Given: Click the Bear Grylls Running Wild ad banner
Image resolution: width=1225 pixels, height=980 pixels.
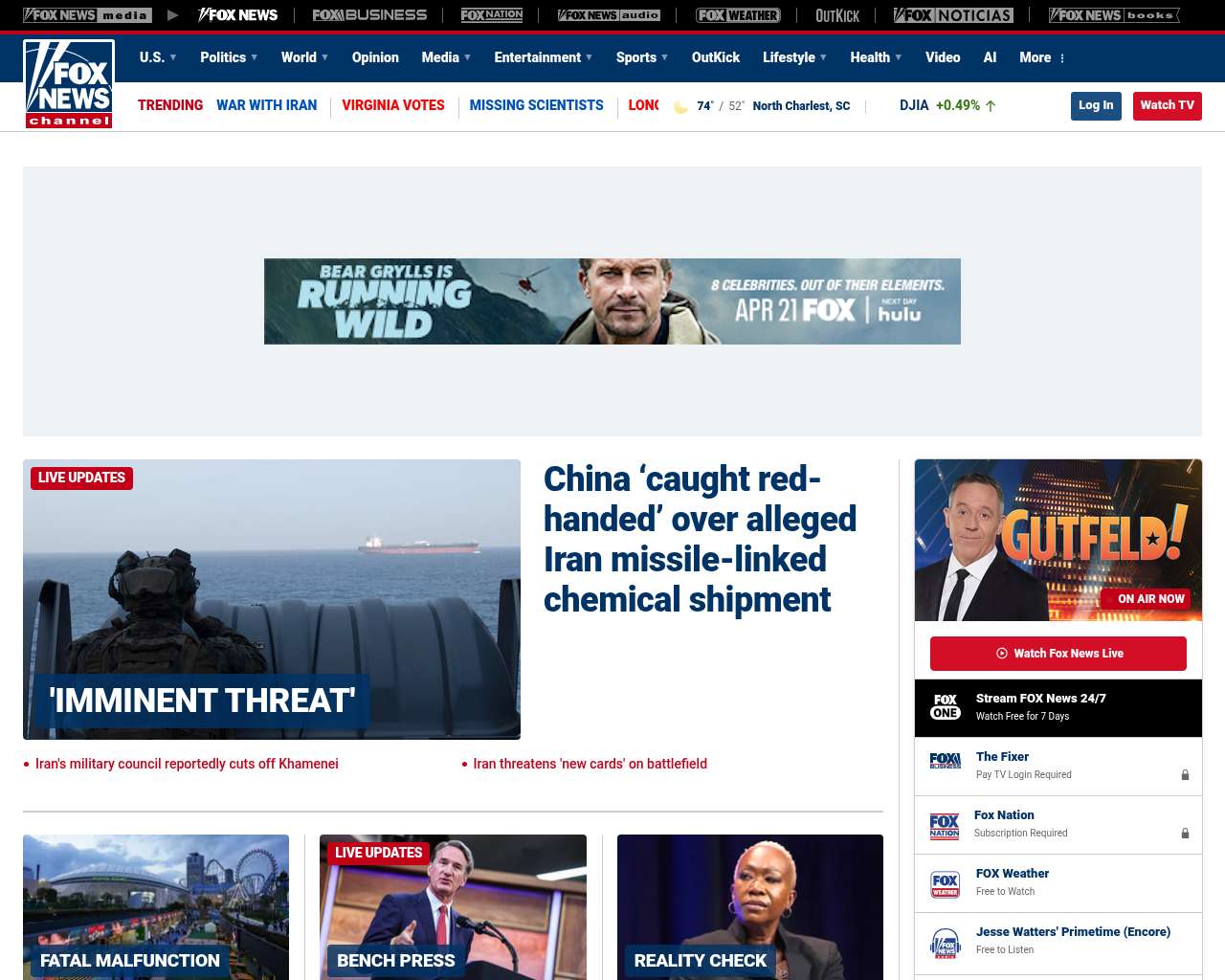Looking at the screenshot, I should tap(612, 301).
